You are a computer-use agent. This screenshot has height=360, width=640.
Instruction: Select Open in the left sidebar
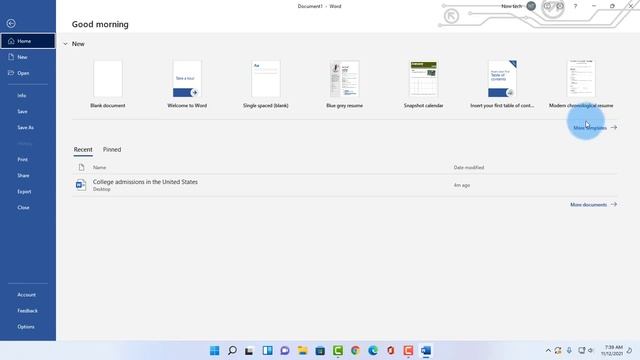28,73
